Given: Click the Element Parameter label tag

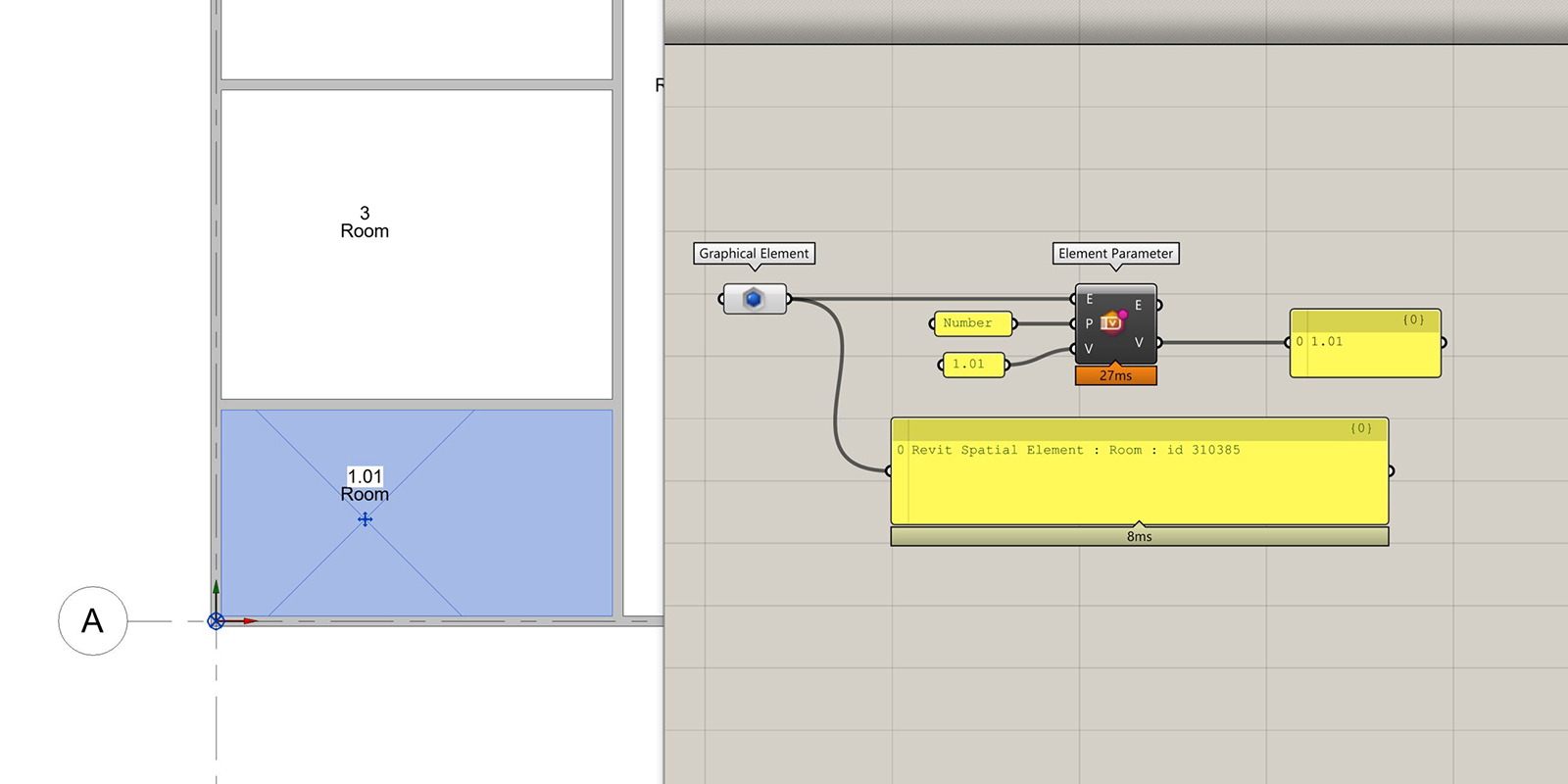Looking at the screenshot, I should pyautogui.click(x=1115, y=254).
